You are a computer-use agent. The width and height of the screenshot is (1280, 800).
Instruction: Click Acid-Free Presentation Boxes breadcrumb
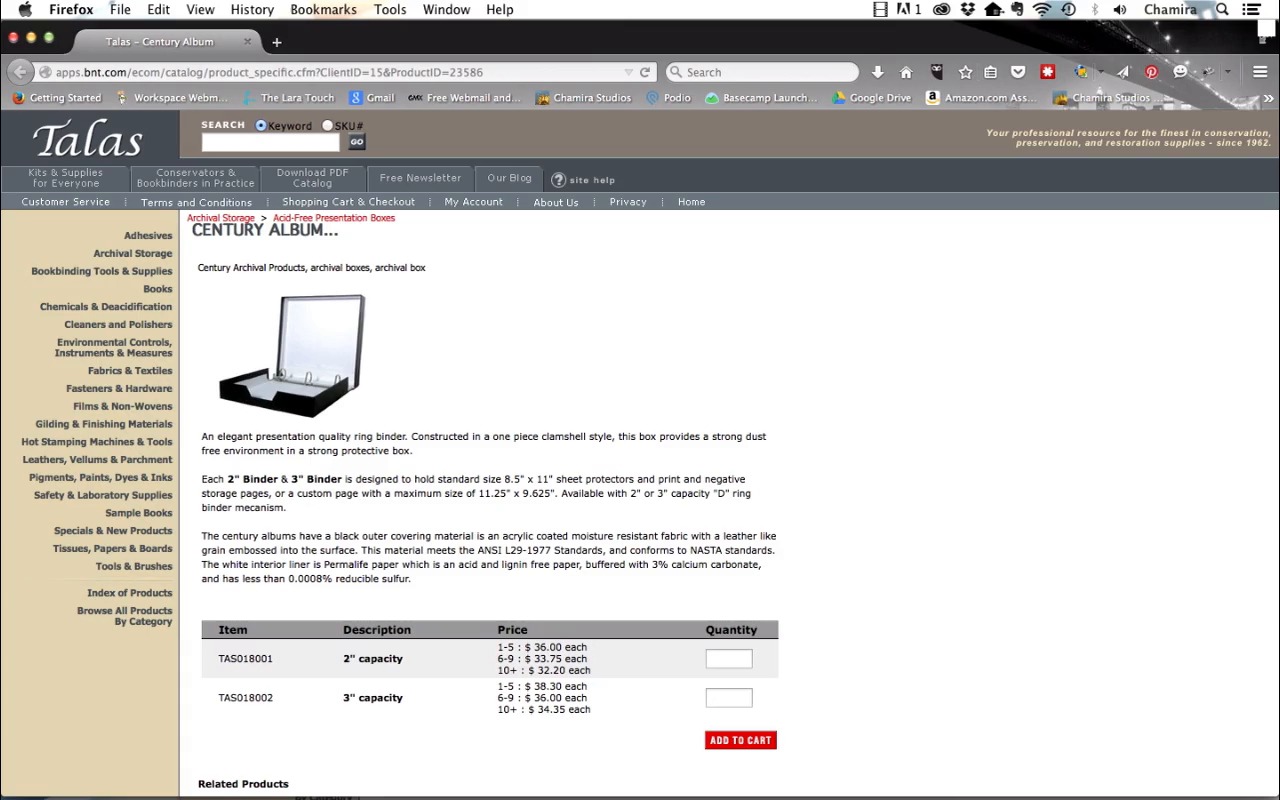pos(334,218)
